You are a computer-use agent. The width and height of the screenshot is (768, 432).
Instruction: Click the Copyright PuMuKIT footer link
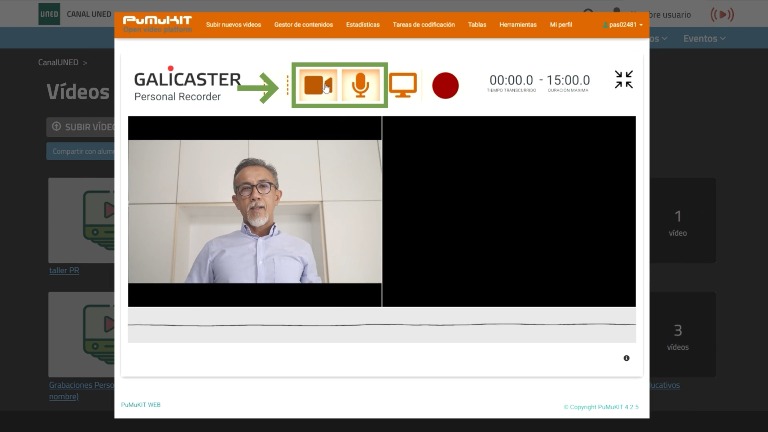point(601,407)
